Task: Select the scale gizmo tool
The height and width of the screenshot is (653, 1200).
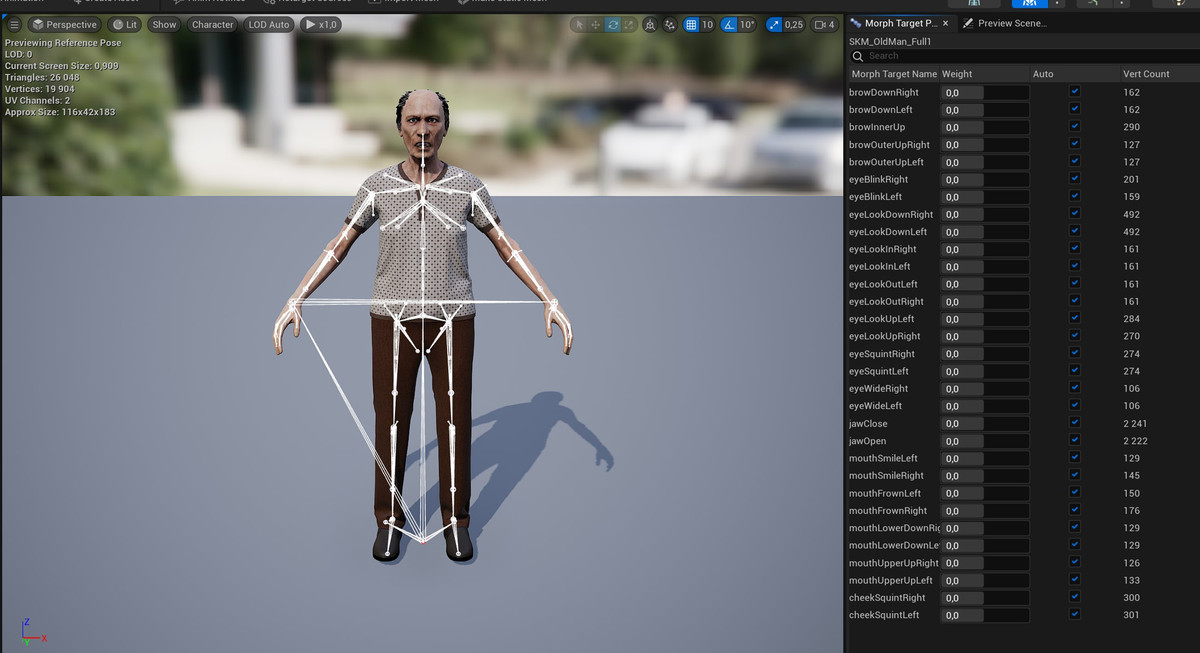Action: tap(629, 24)
